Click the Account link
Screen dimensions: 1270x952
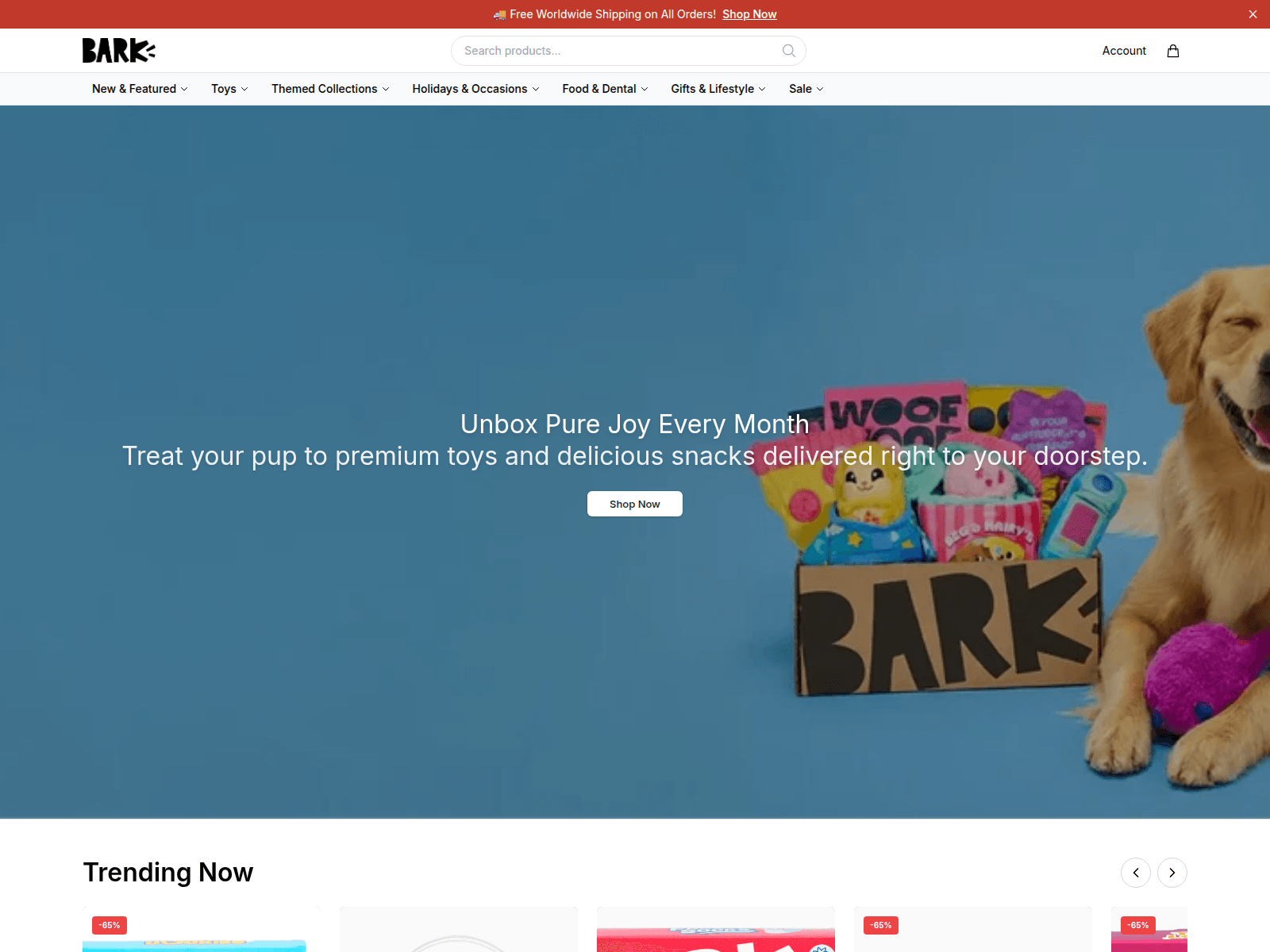click(1124, 51)
